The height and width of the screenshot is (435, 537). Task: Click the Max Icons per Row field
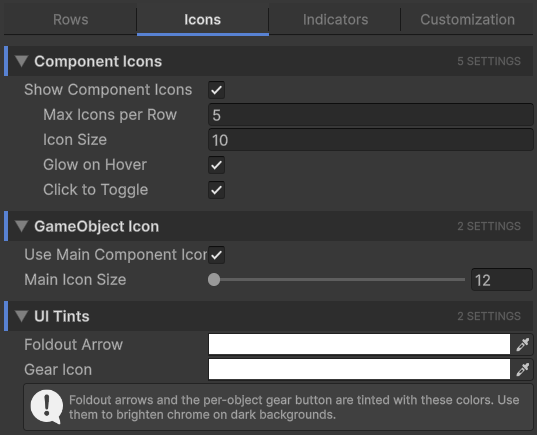371,115
